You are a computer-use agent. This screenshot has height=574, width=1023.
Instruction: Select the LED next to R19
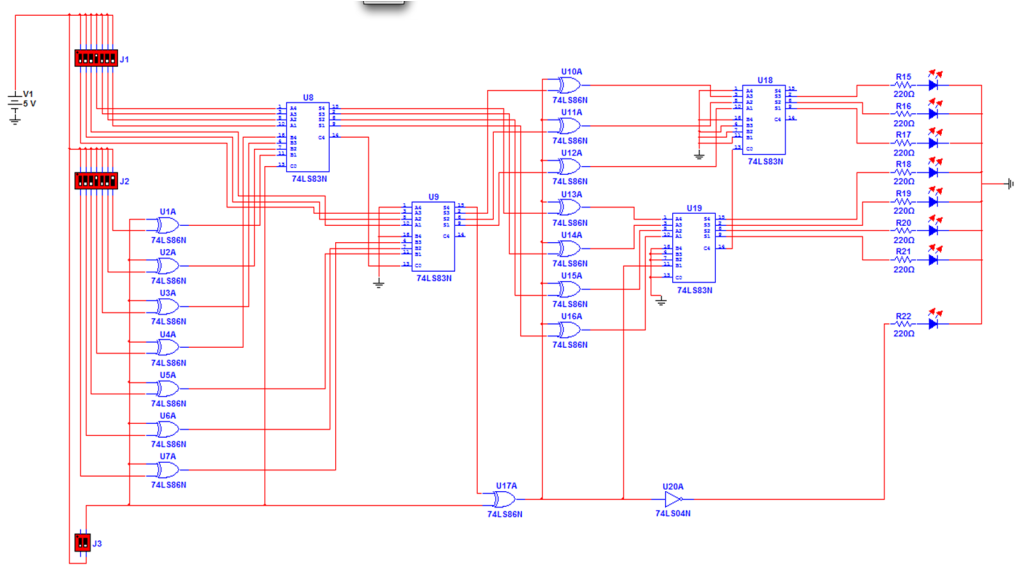point(934,198)
